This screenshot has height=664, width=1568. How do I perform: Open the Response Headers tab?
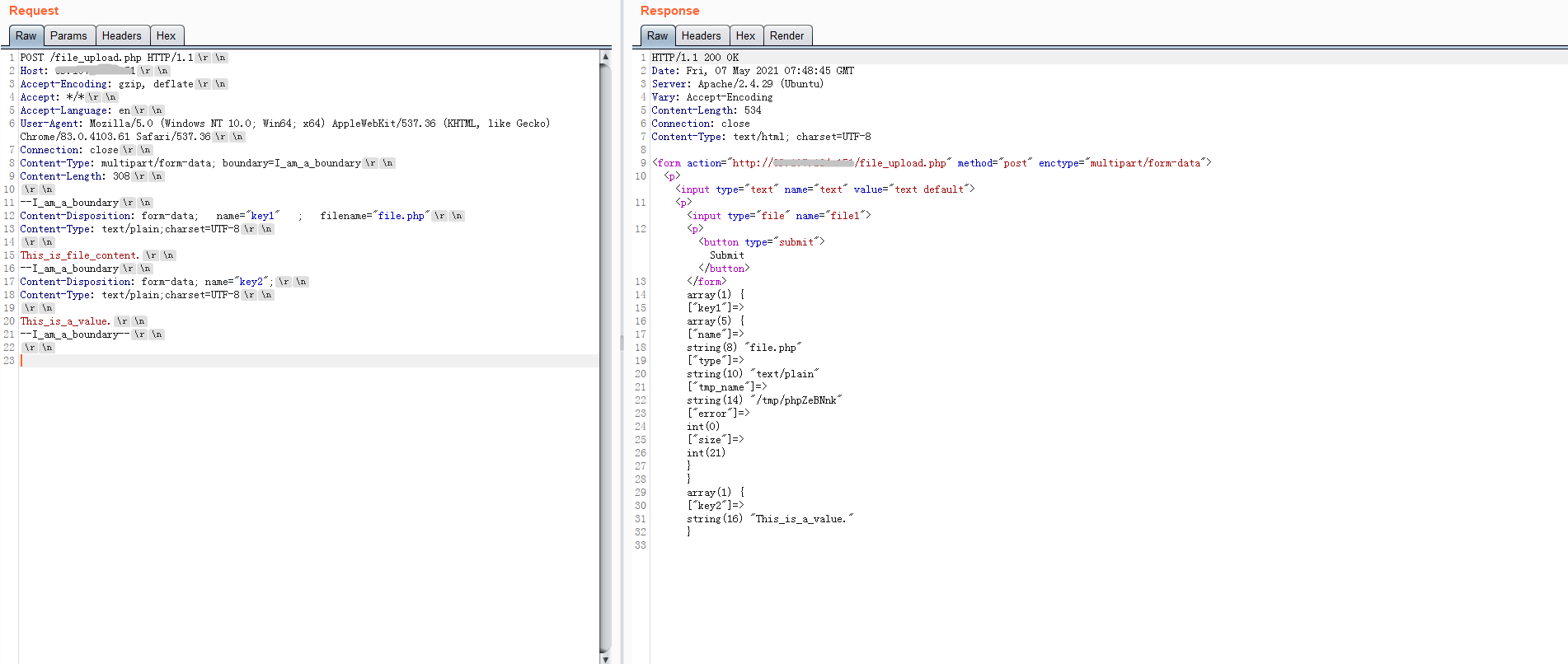click(701, 35)
